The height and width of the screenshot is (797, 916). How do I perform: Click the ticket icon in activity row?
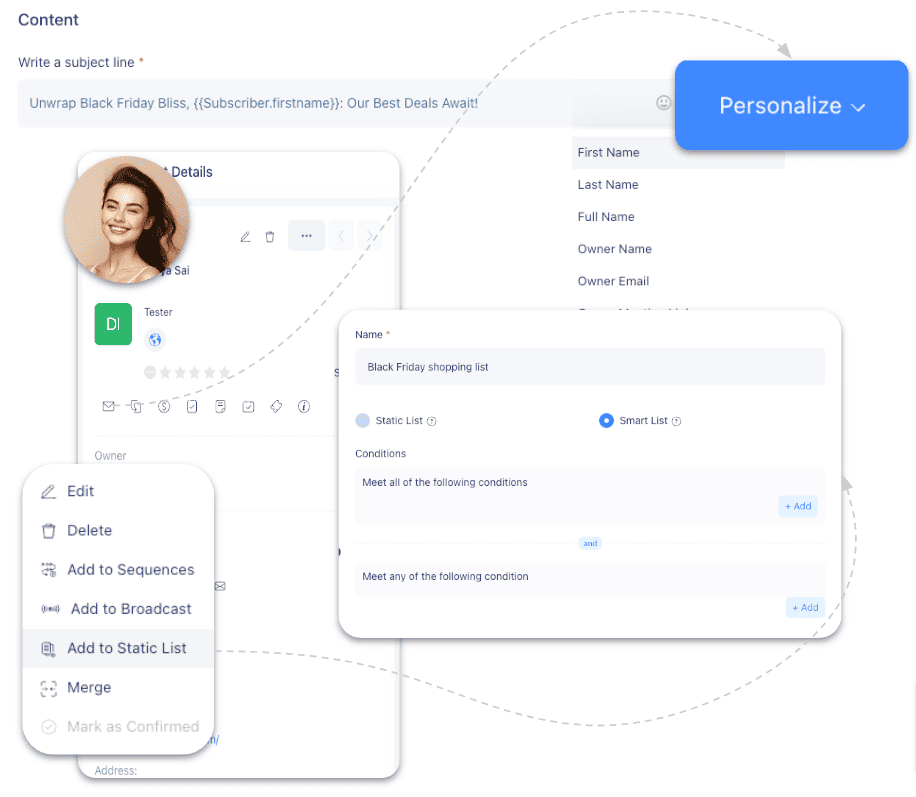(x=276, y=406)
